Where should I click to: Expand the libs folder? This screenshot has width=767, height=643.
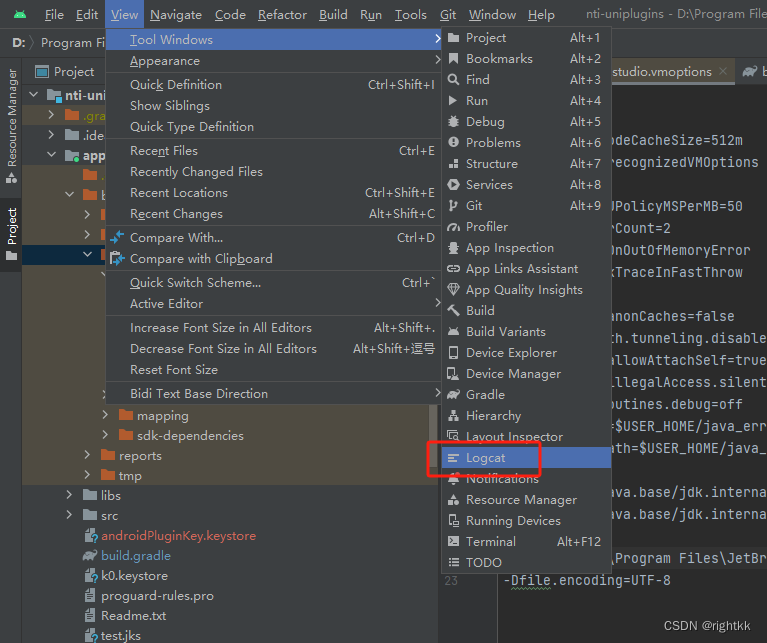click(69, 495)
